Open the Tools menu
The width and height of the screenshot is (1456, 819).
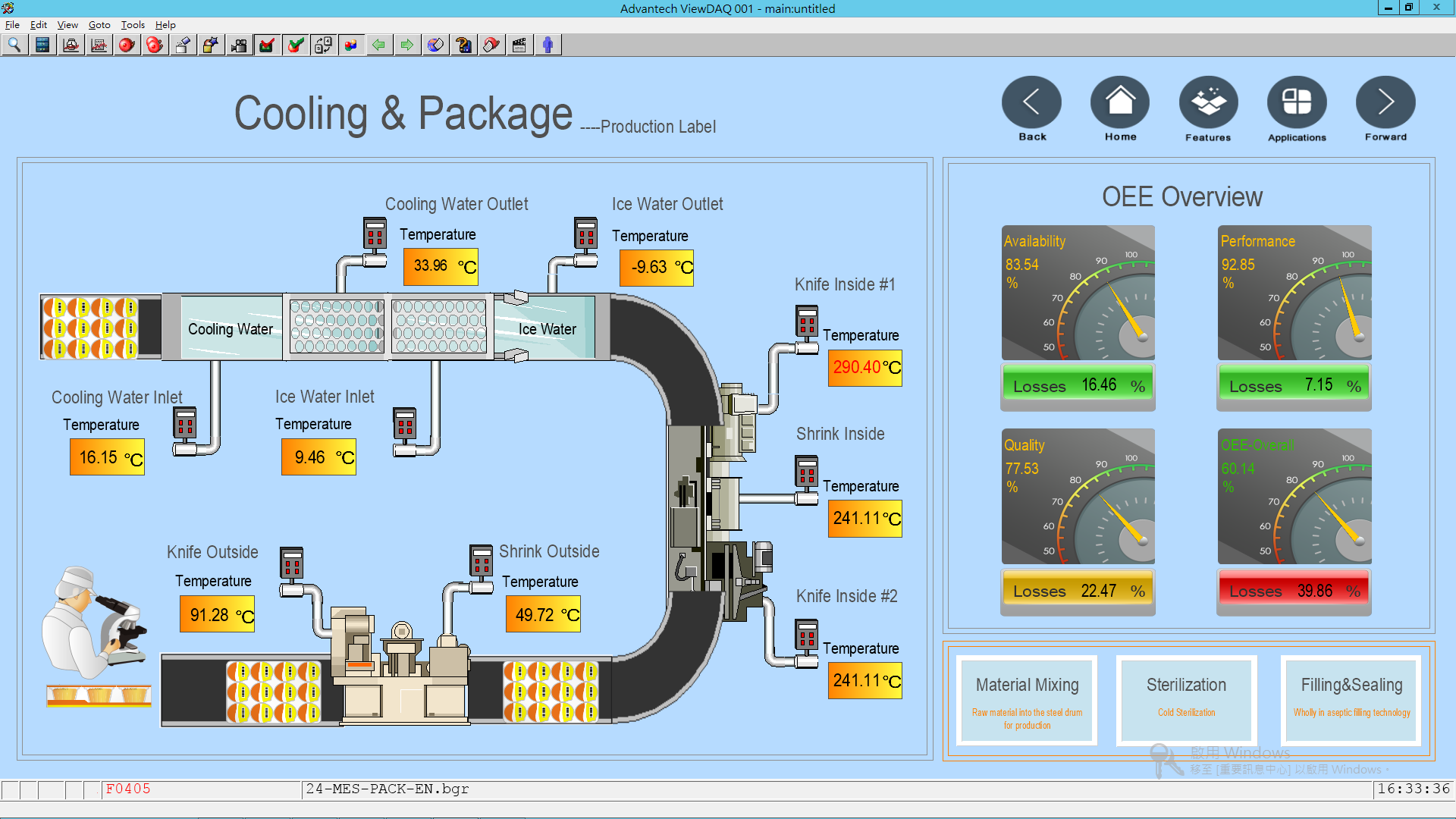point(132,24)
